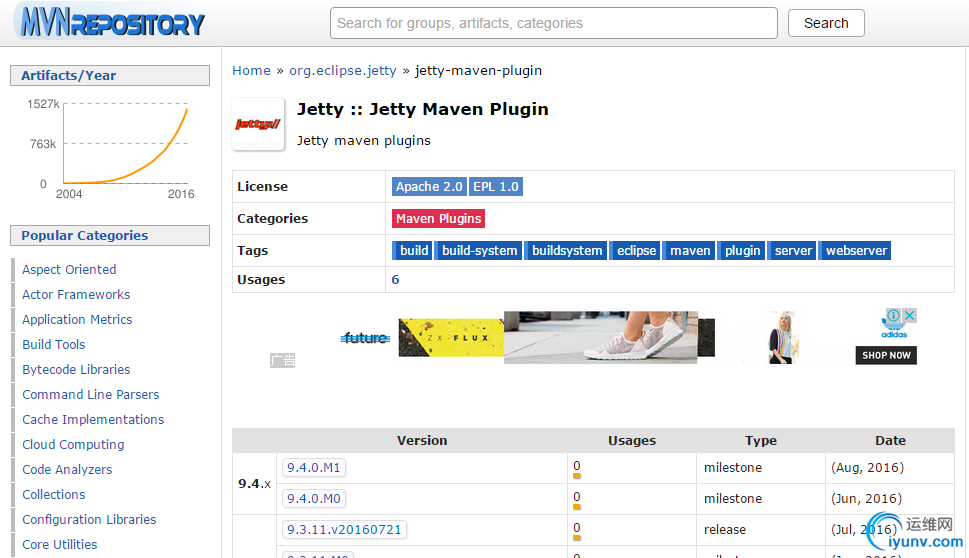This screenshot has width=969, height=558.
Task: Open Configuration Libraries category
Action: pyautogui.click(x=89, y=520)
